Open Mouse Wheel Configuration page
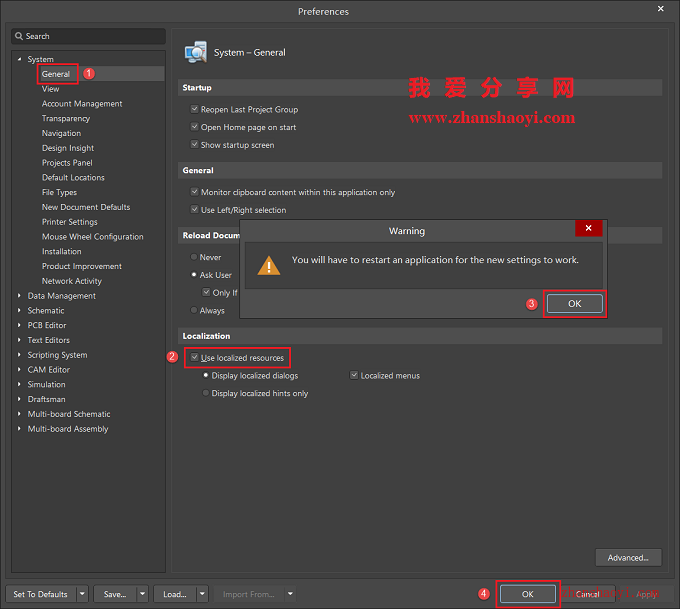 [x=92, y=236]
